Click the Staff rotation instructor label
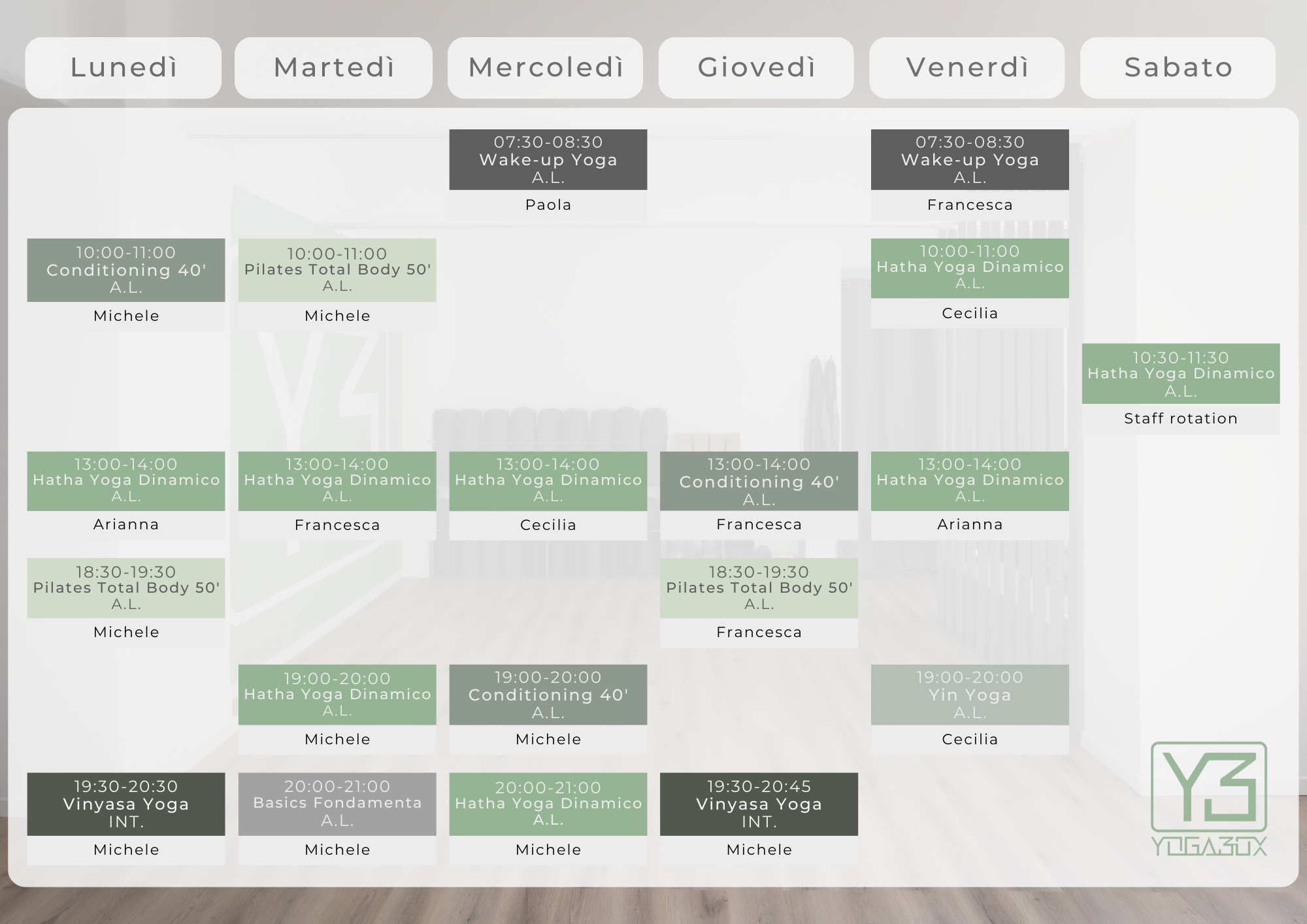 pyautogui.click(x=1181, y=419)
